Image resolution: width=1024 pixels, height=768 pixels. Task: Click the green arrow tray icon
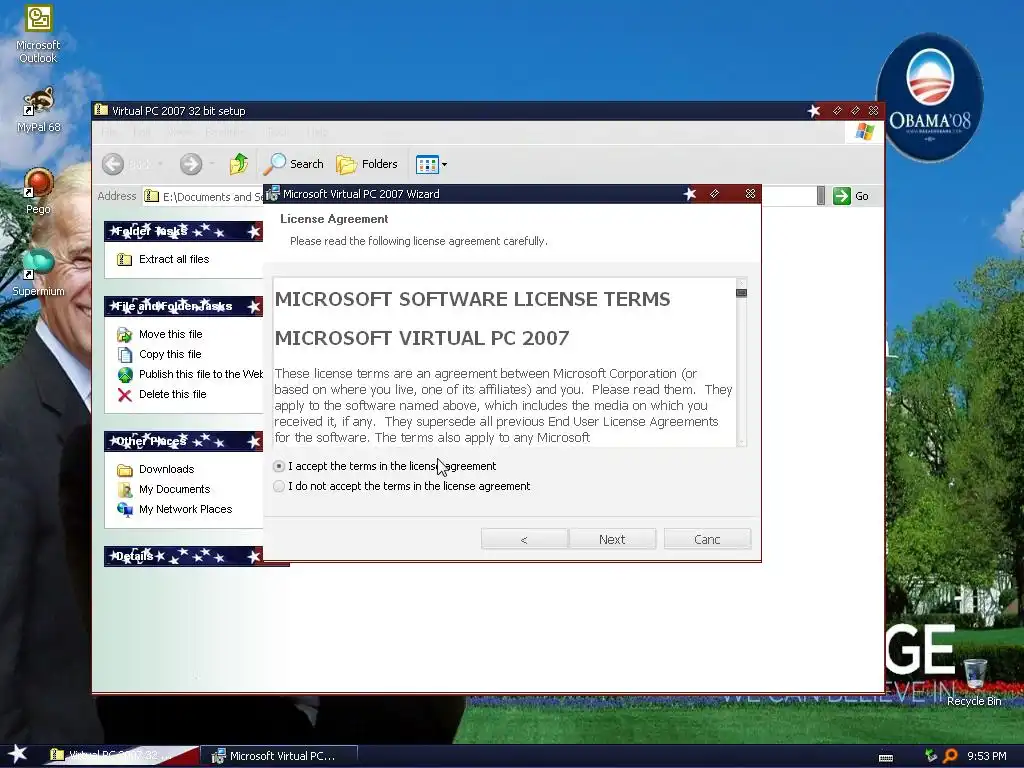pos(931,756)
